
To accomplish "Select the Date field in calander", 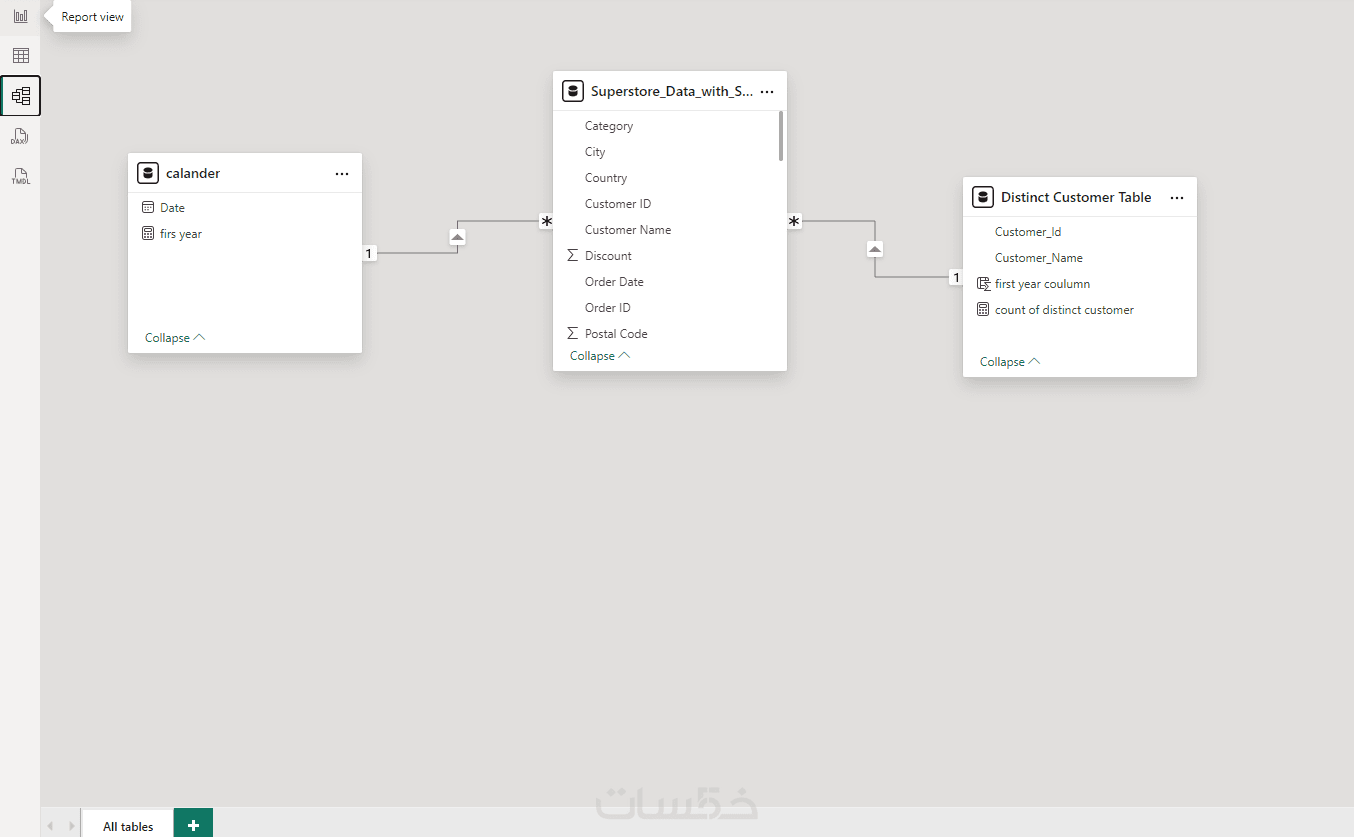I will (172, 208).
